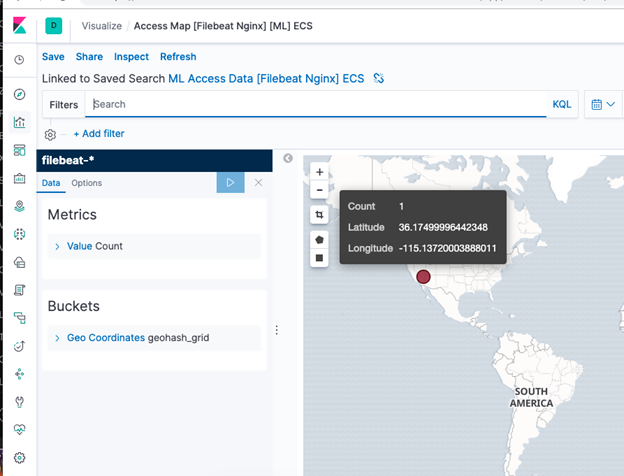Click the Access Map breadcrumb title

[x=223, y=26]
